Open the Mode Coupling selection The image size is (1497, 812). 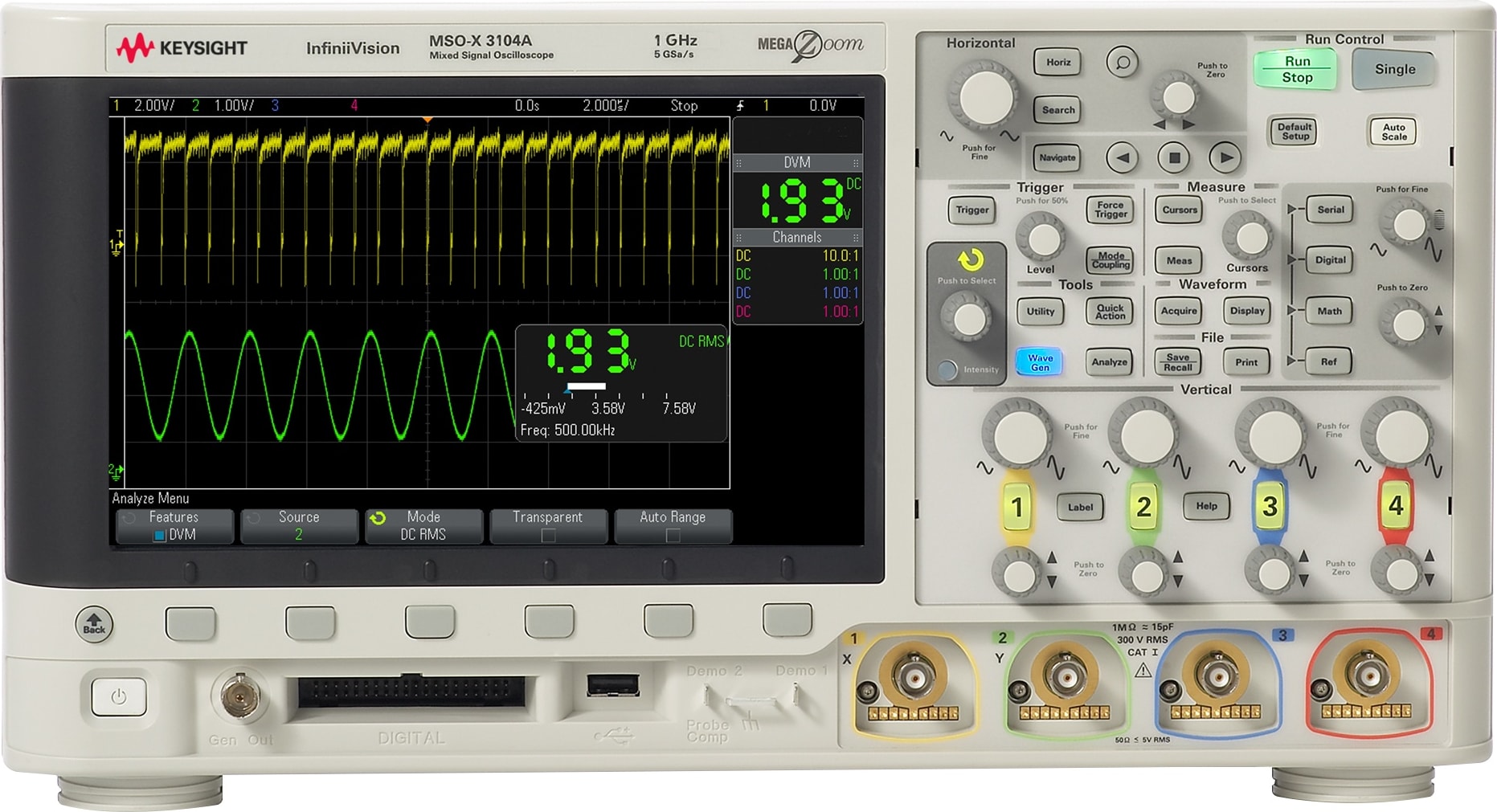point(1109,259)
